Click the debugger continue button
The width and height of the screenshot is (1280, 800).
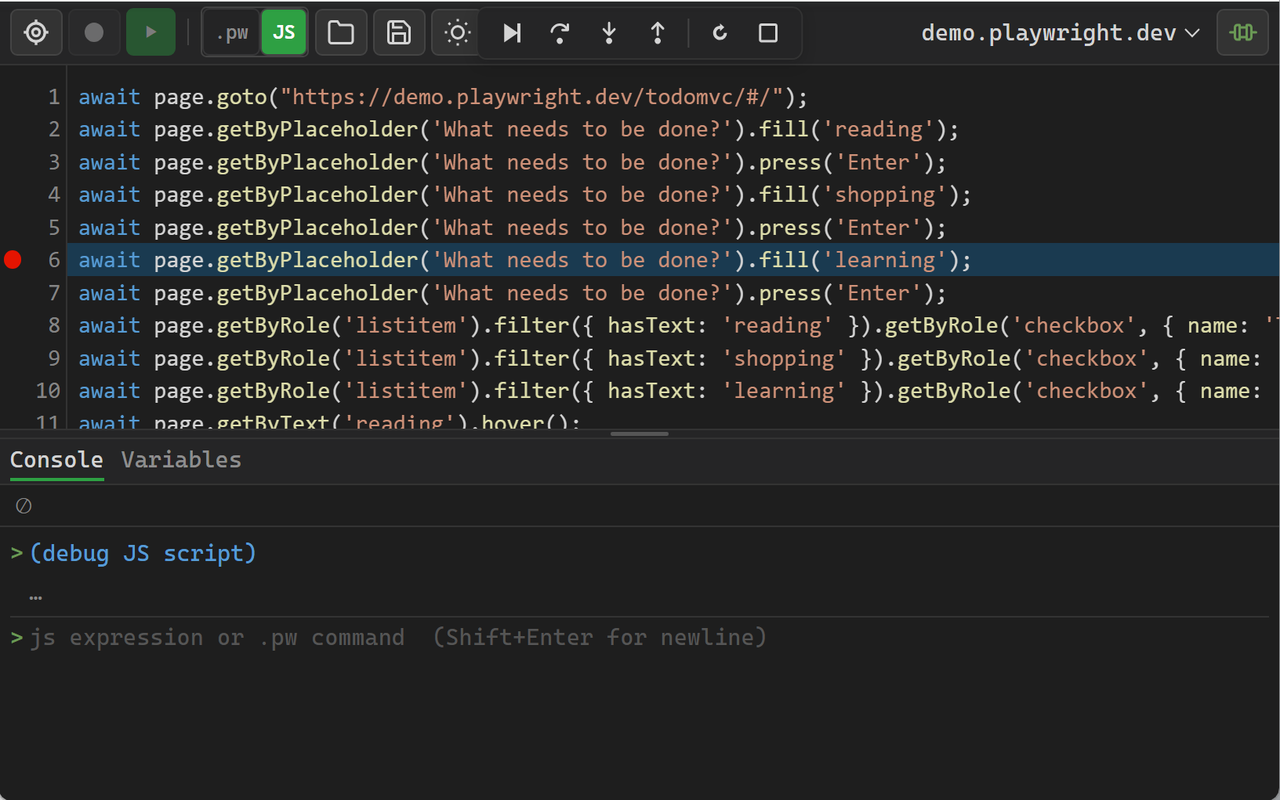pos(512,33)
